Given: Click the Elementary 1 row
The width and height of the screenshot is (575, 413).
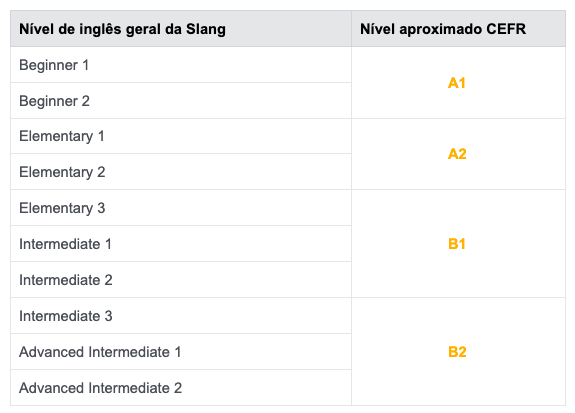Looking at the screenshot, I should coord(181,136).
